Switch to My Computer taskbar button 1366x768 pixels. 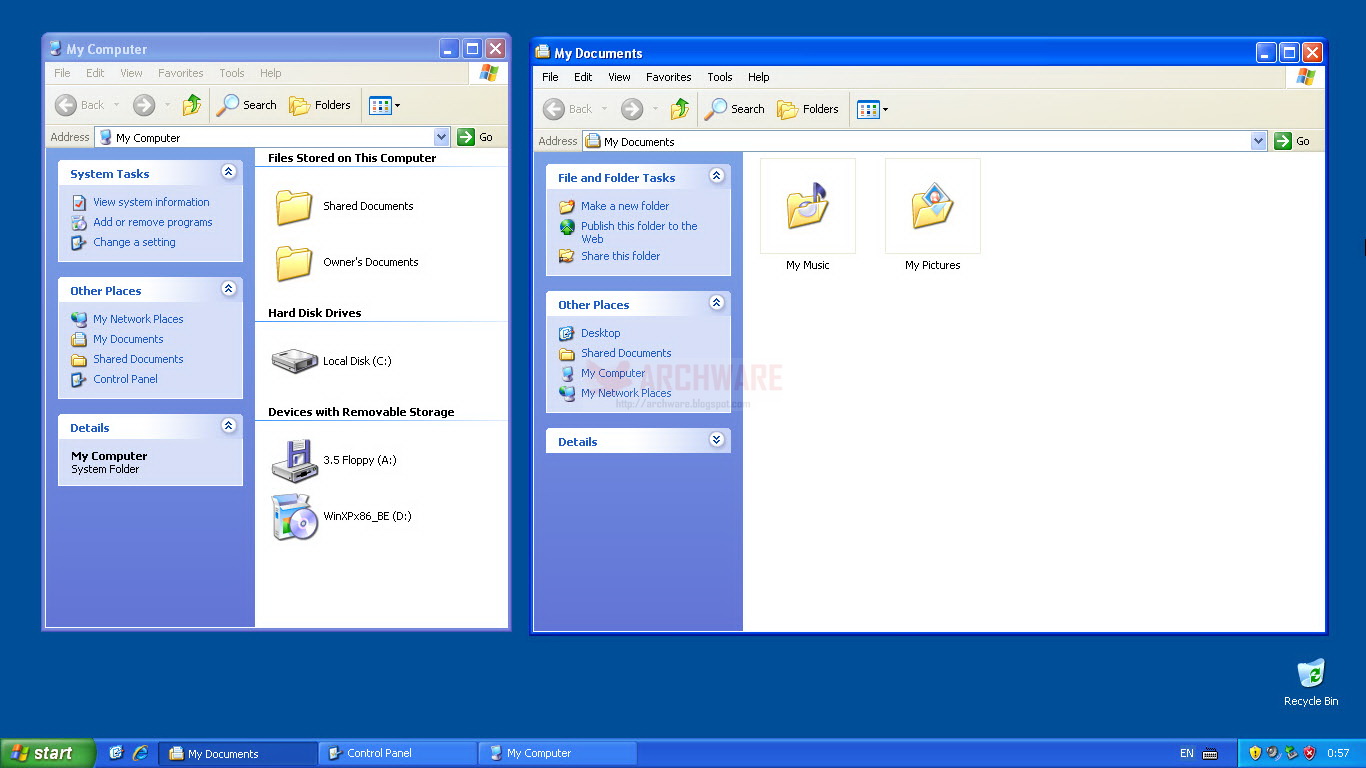(557, 753)
